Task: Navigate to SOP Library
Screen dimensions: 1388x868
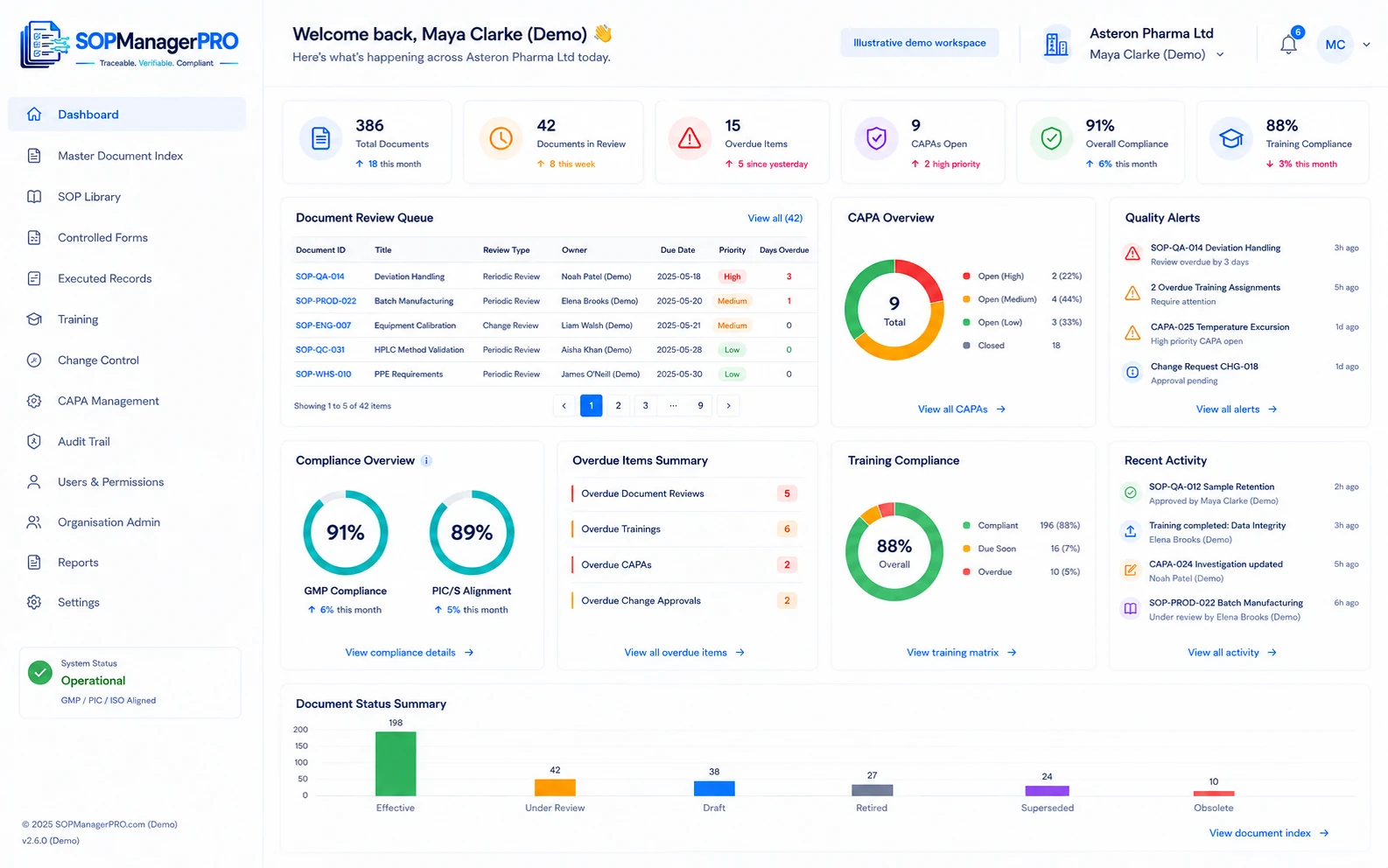Action: pyautogui.click(x=127, y=197)
